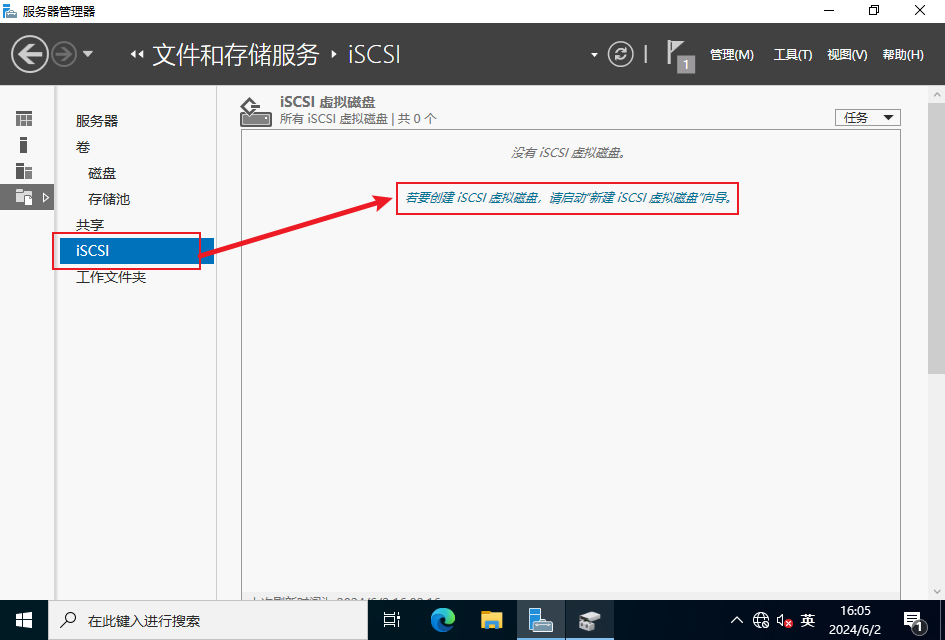Expand the 任务 dropdown
Image resolution: width=945 pixels, height=640 pixels.
click(x=867, y=118)
